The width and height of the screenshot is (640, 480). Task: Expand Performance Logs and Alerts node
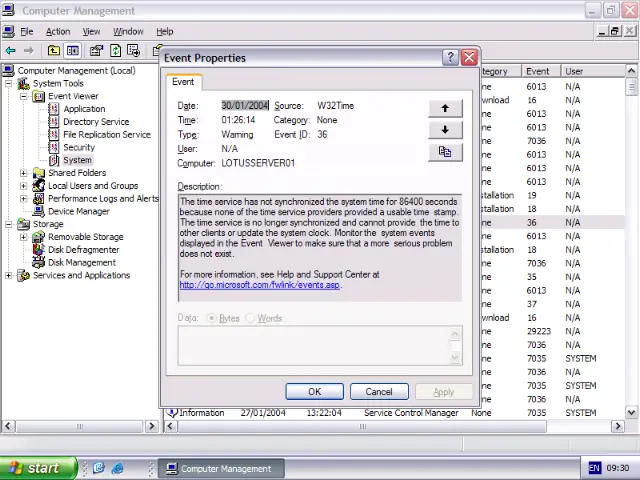[24, 199]
